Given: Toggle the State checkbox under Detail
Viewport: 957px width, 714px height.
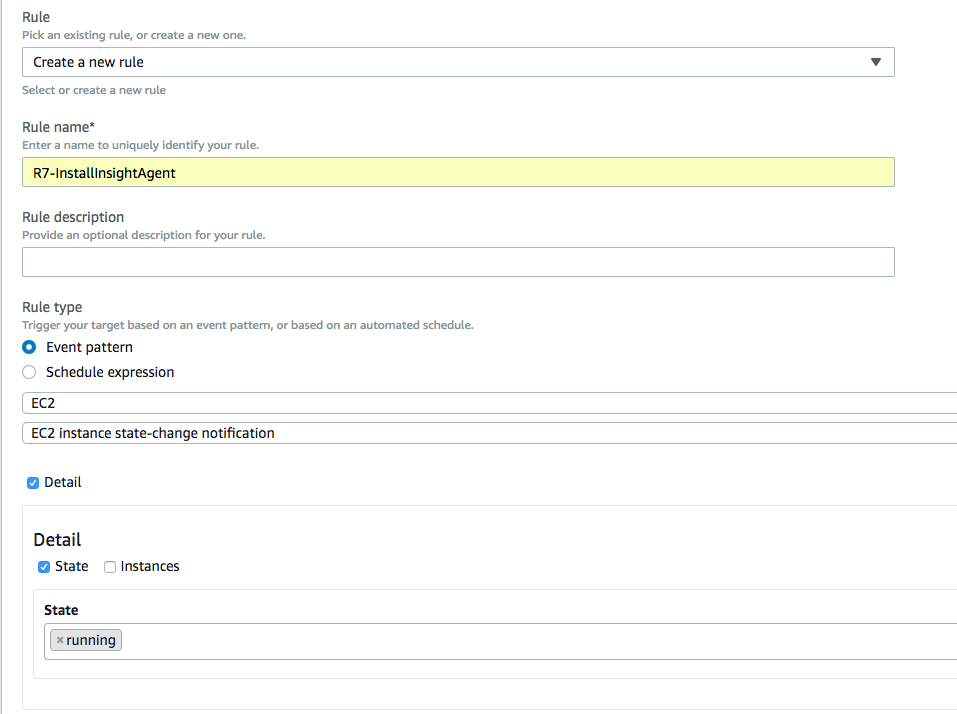Looking at the screenshot, I should (44, 567).
